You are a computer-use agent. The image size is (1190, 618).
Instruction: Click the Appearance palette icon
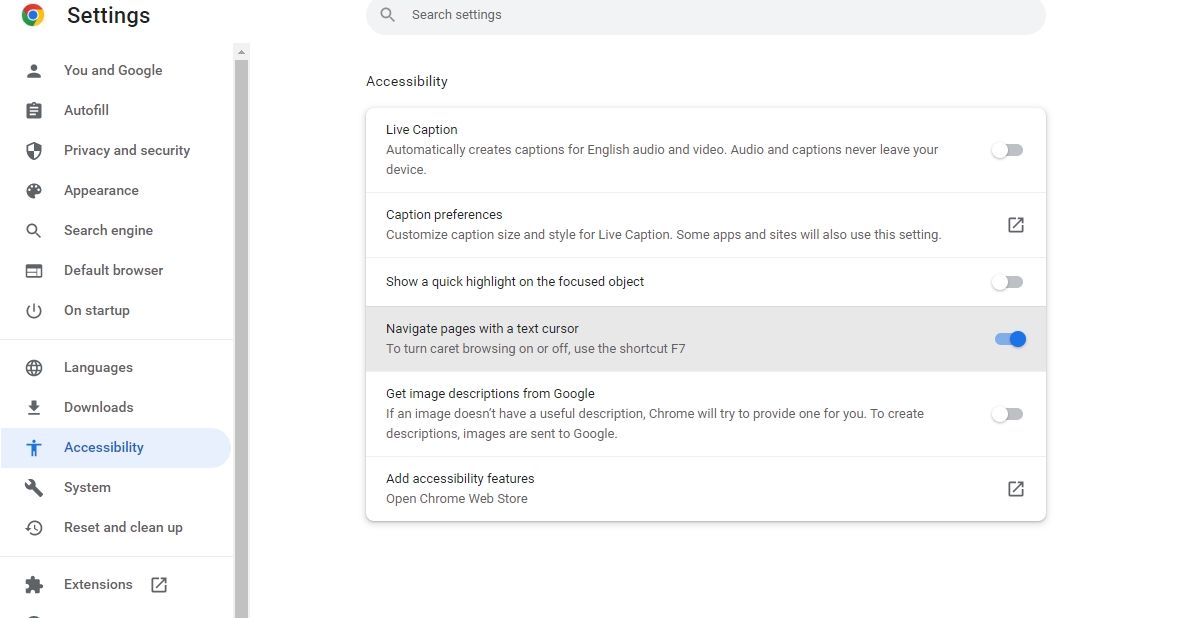click(x=34, y=190)
